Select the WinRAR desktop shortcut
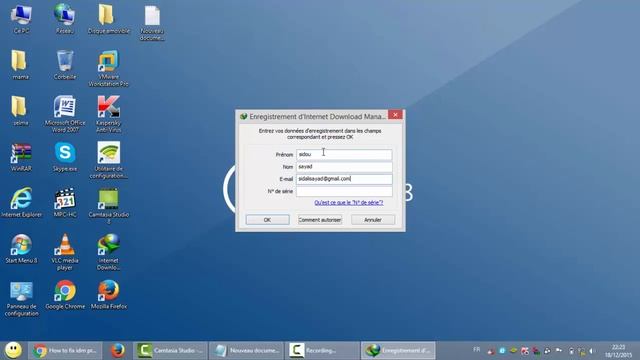Screen dimensions: 640x360 pos(21,157)
